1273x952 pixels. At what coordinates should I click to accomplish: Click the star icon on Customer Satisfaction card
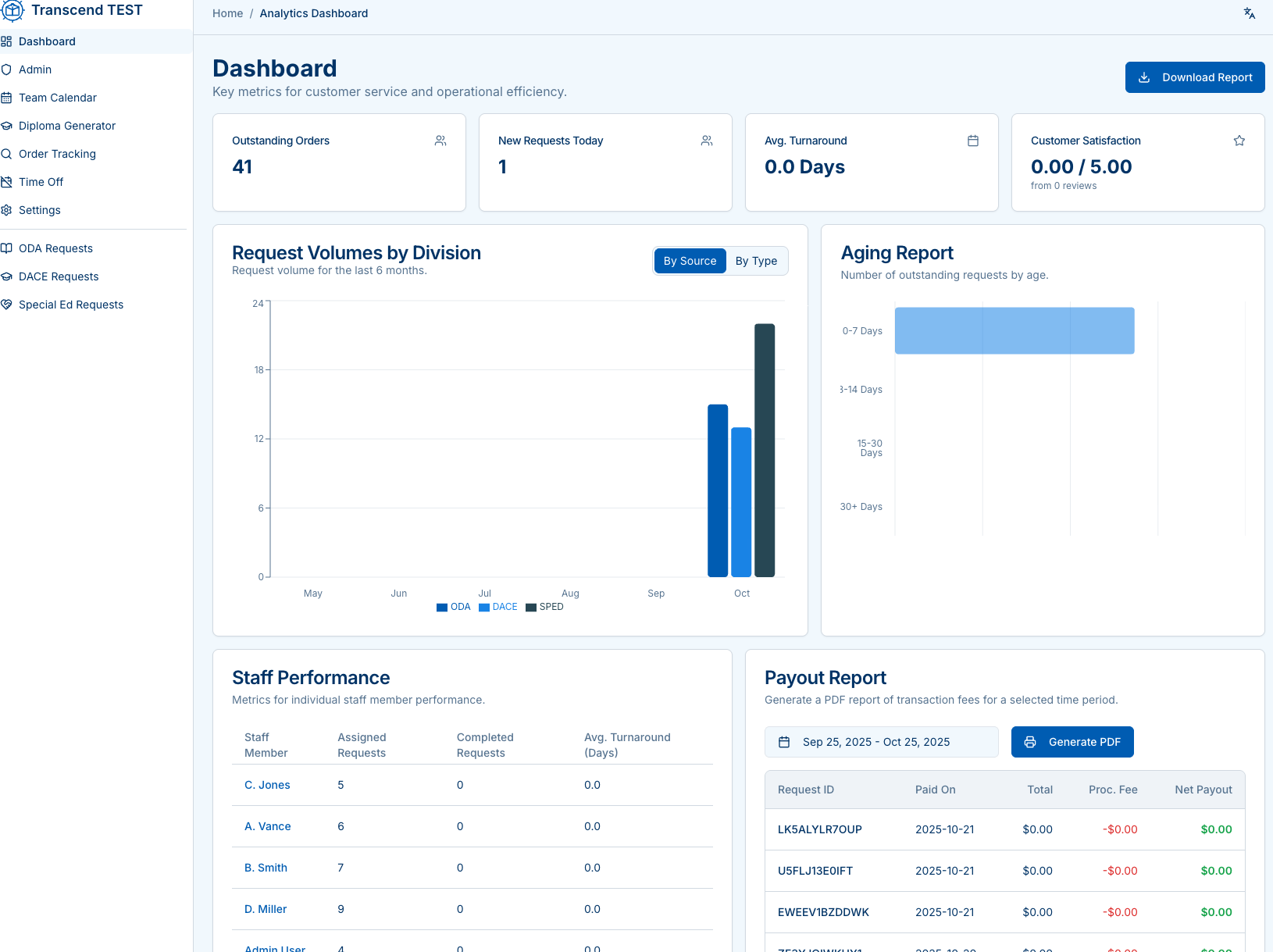click(x=1239, y=141)
